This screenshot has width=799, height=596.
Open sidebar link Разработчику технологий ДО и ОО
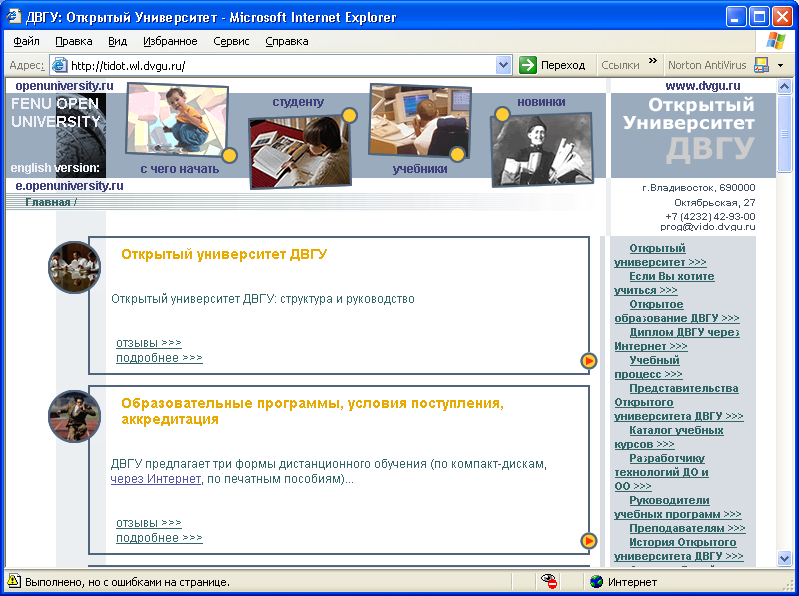(661, 472)
